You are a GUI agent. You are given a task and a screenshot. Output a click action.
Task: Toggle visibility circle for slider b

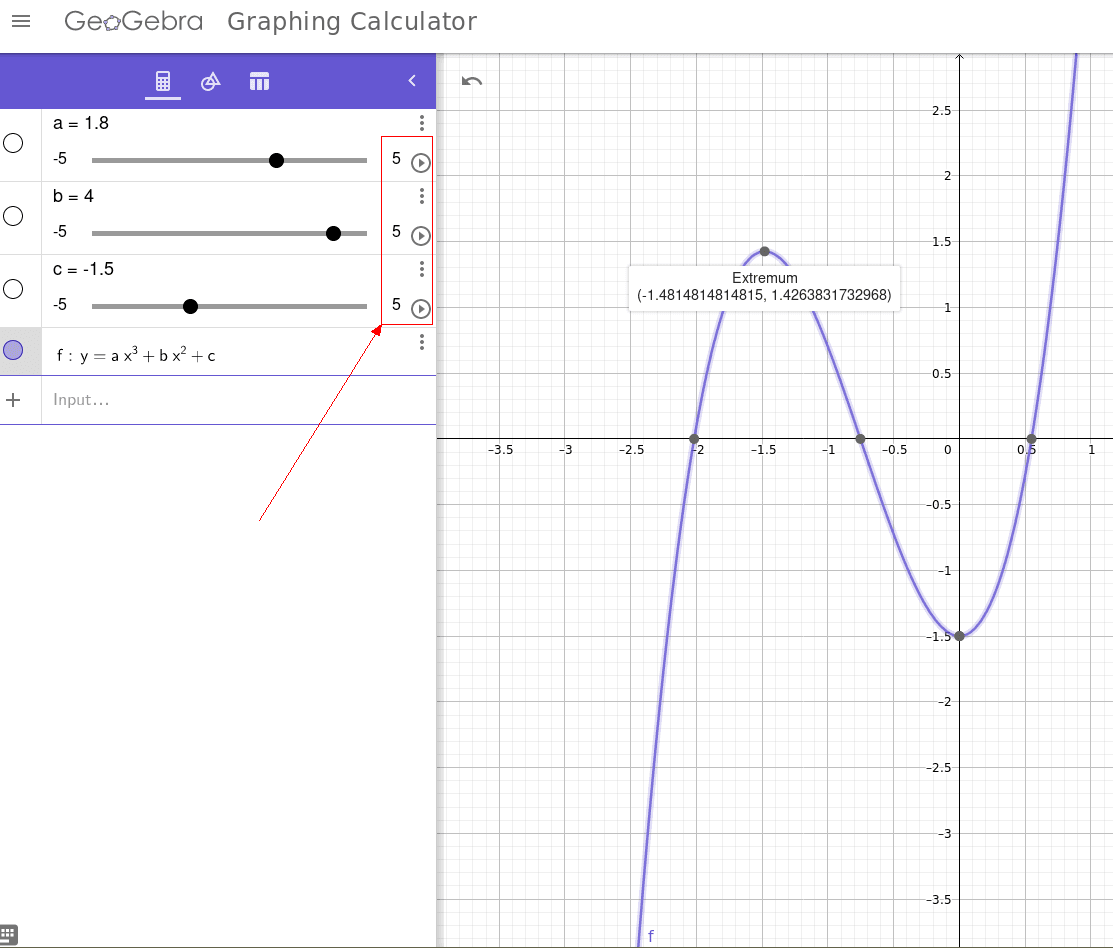[13, 216]
